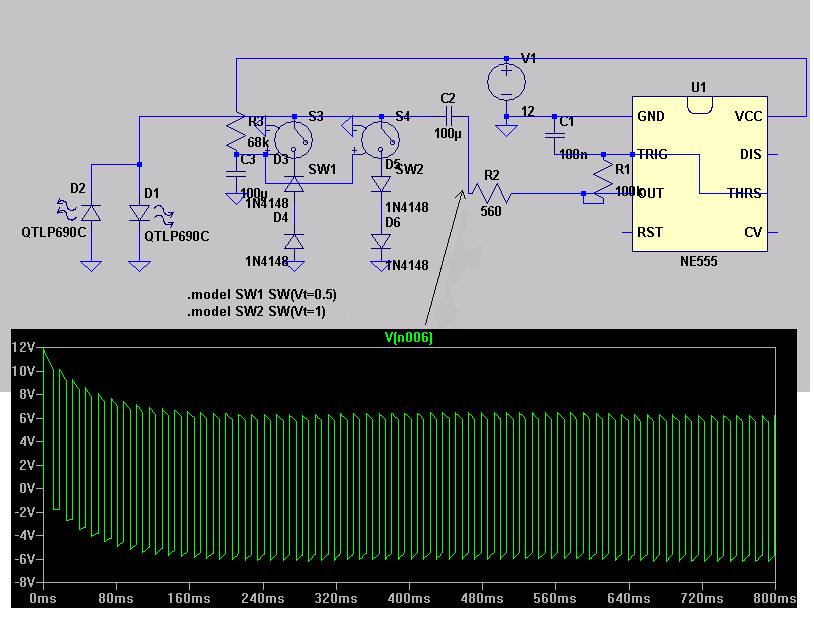Select the S4 switch symbol
The width and height of the screenshot is (814, 617).
tap(380, 140)
